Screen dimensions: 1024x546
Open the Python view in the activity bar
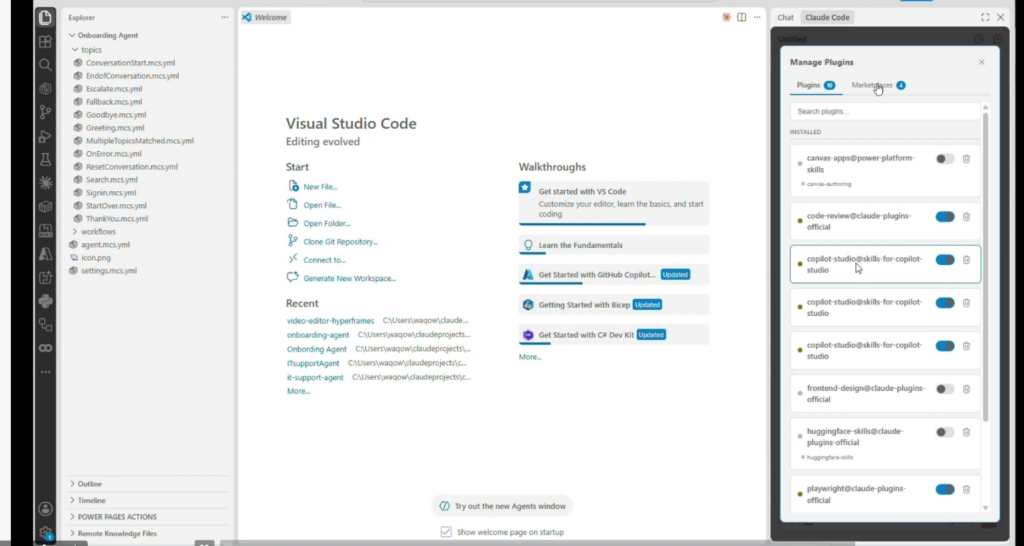click(45, 301)
